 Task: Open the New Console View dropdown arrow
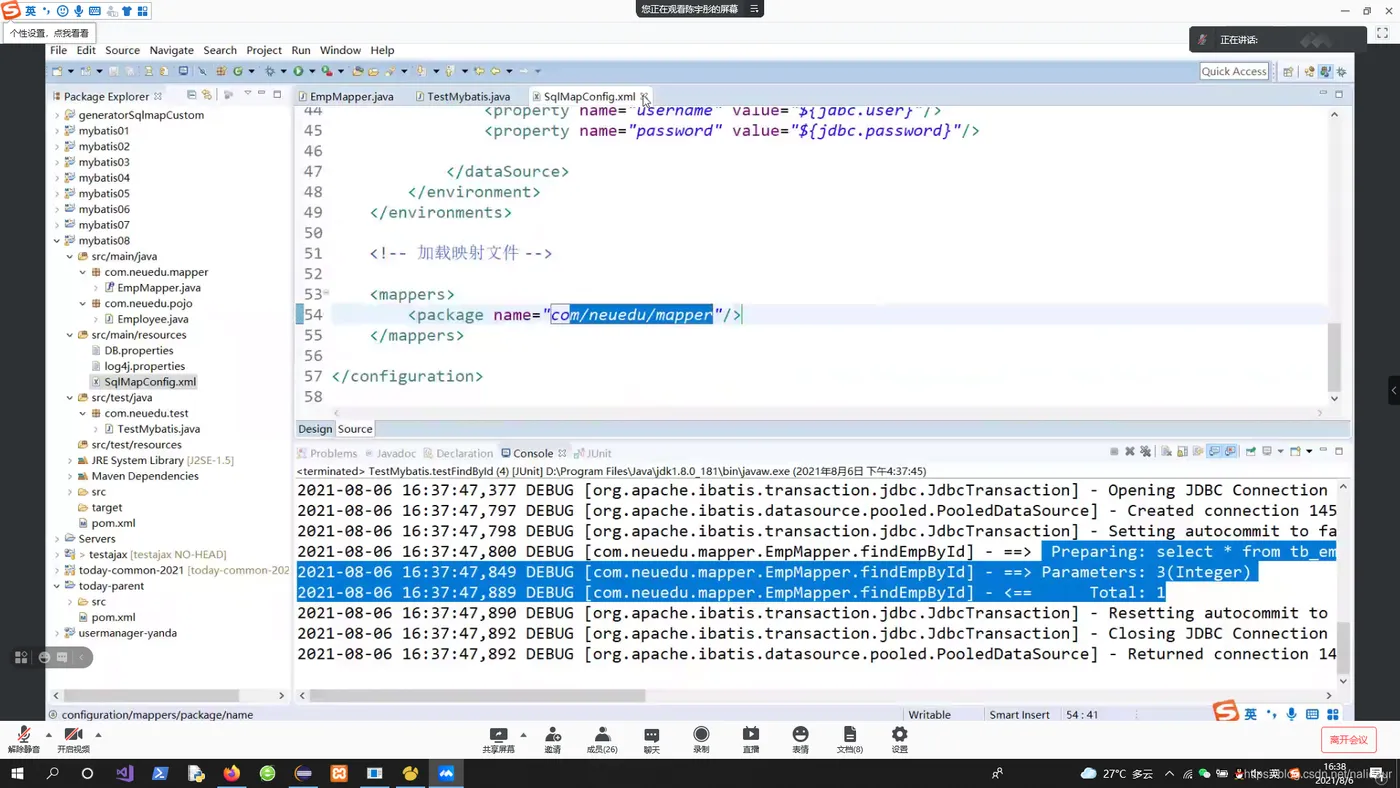pos(1309,452)
